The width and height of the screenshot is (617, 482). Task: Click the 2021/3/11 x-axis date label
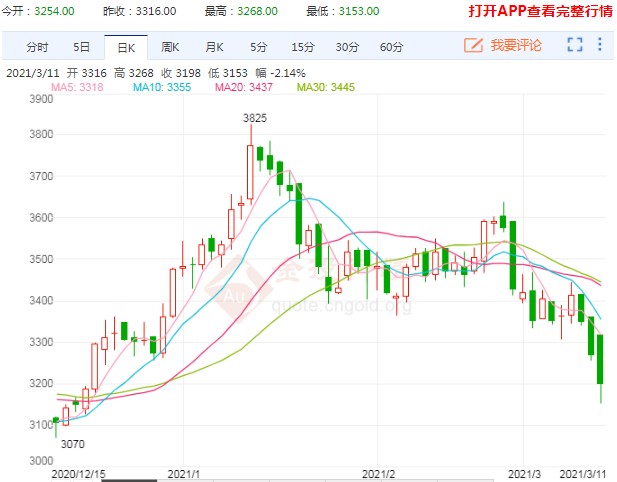coord(582,474)
